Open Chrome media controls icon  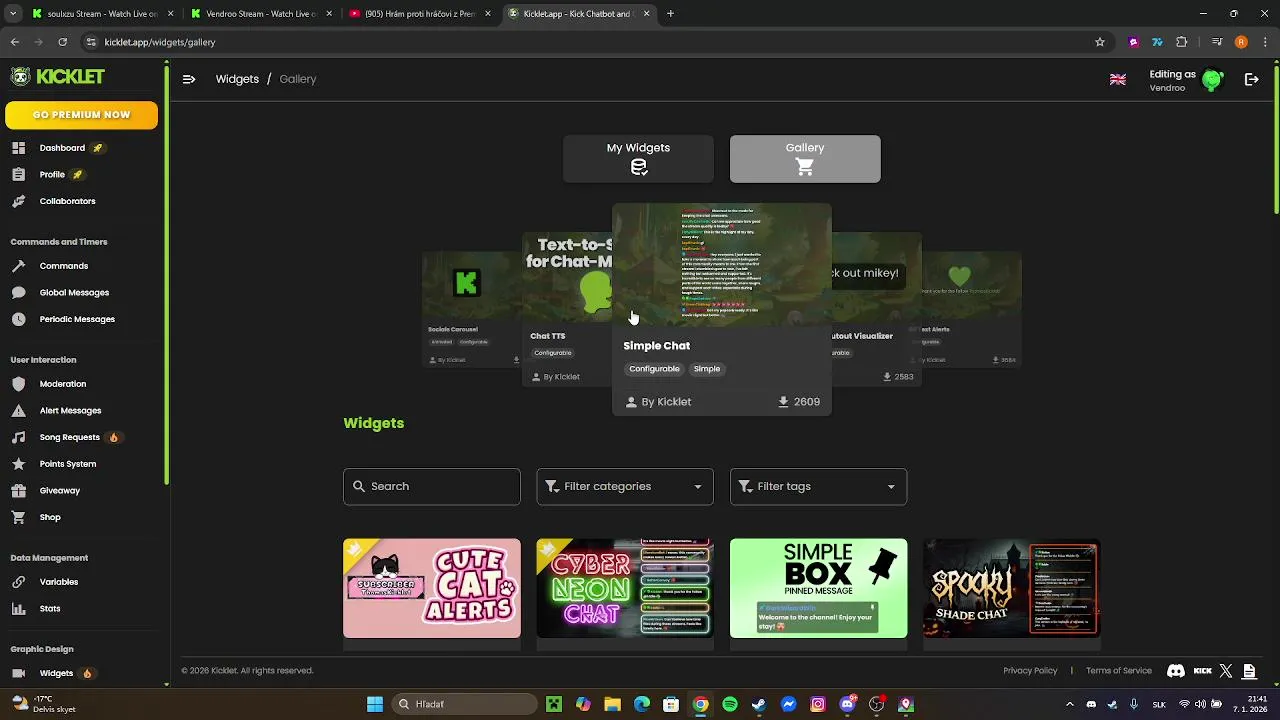[1217, 42]
